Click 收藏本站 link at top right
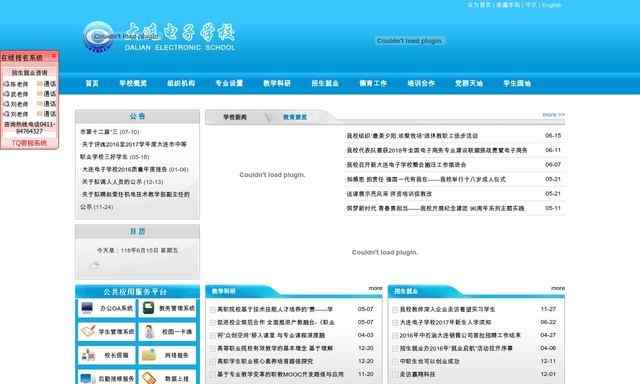 point(508,5)
